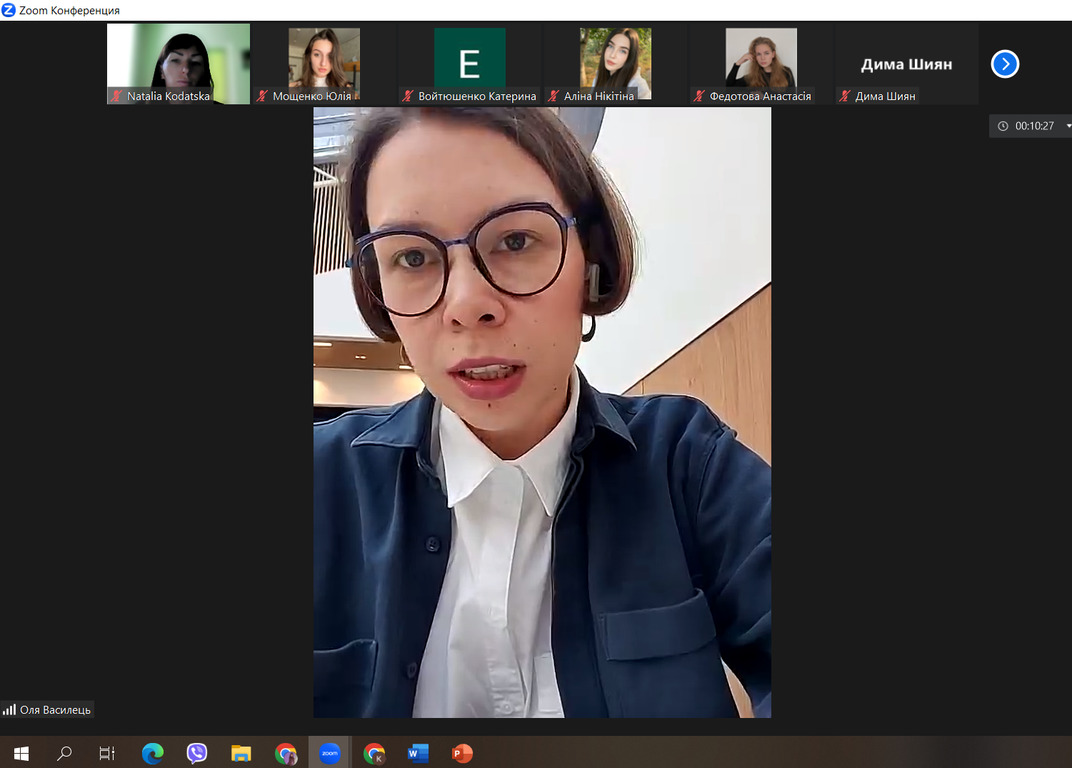1072x768 pixels.
Task: Expand the dropdown arrow beside the meeting timer
Action: point(1069,126)
